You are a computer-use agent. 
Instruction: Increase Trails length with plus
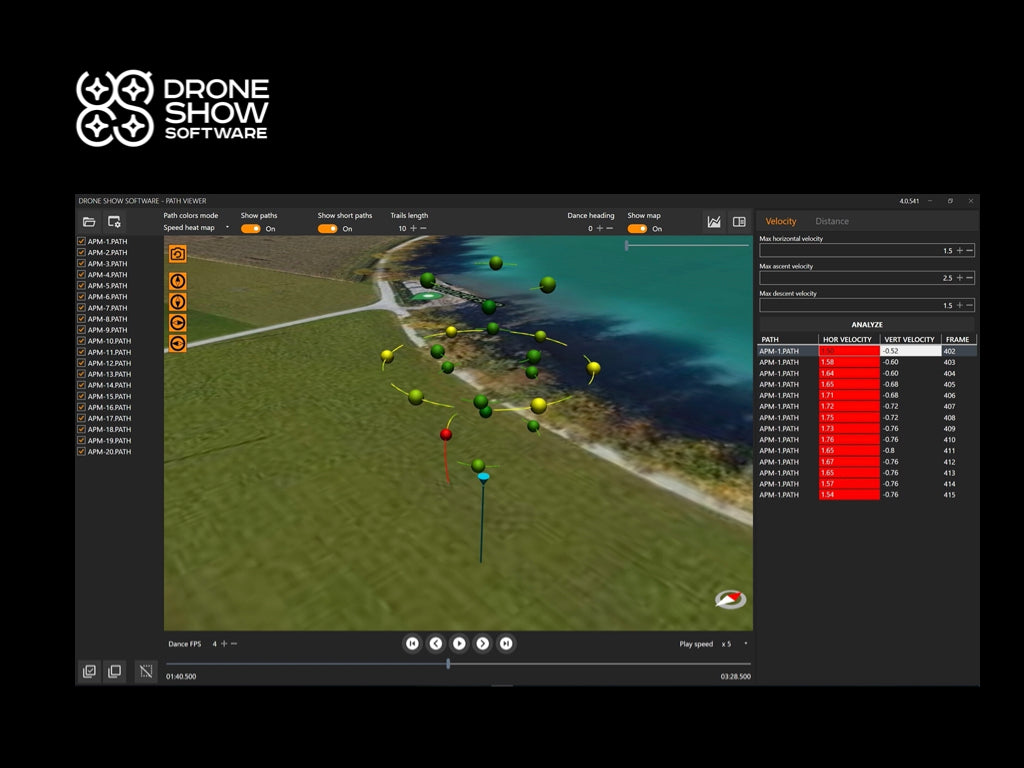tap(413, 229)
